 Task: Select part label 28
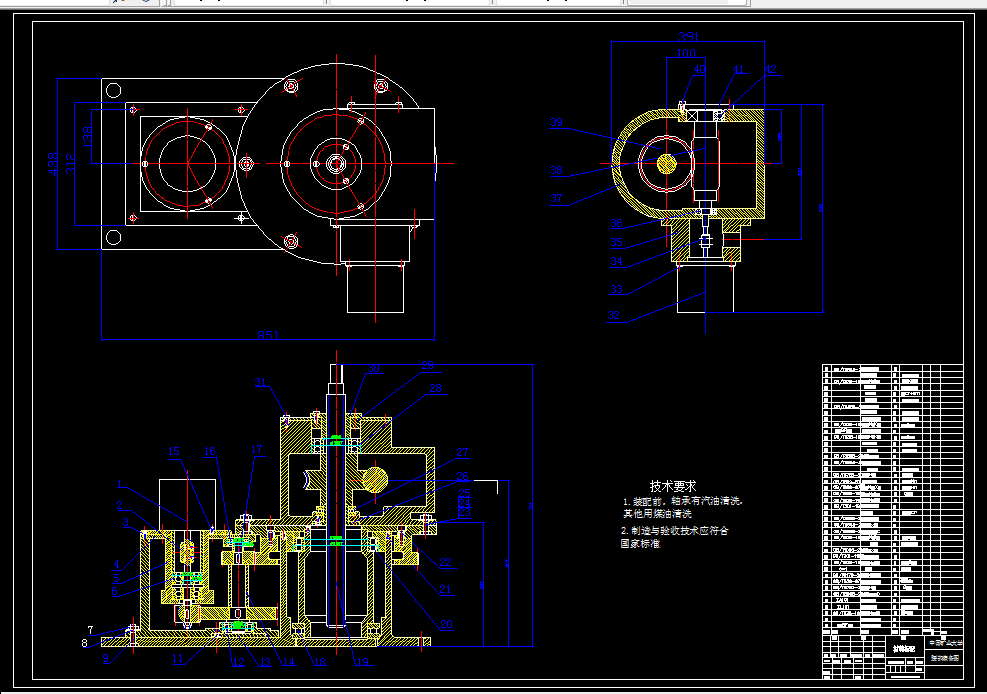pos(436,389)
